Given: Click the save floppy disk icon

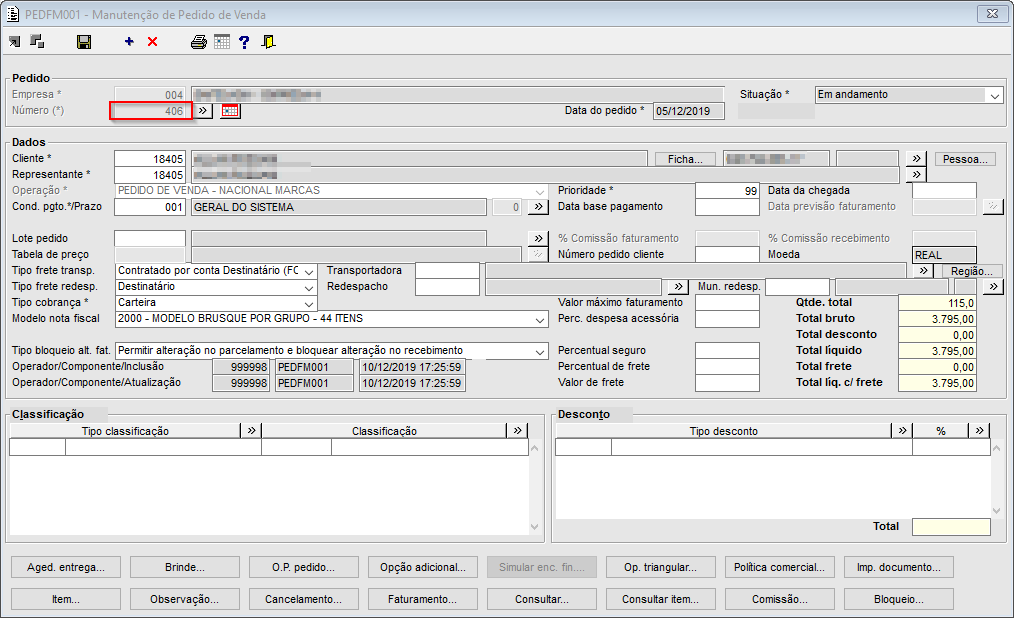Looking at the screenshot, I should point(84,42).
